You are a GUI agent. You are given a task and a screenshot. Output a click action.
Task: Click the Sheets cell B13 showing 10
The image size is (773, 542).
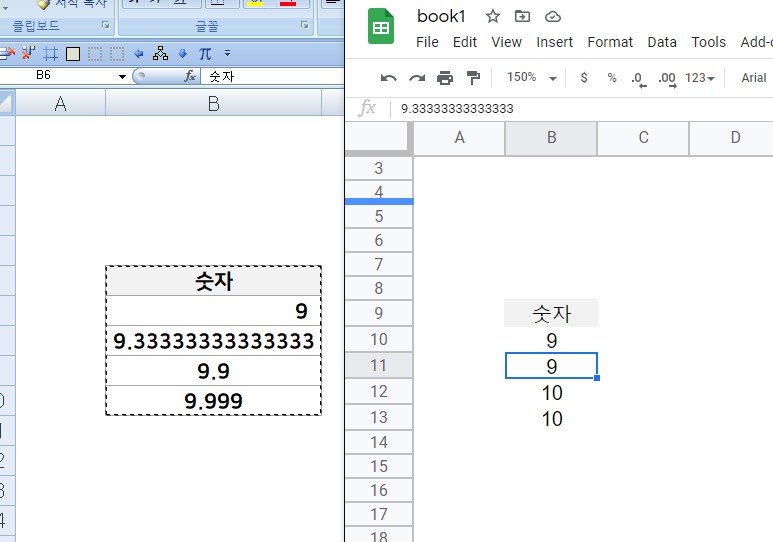(551, 418)
